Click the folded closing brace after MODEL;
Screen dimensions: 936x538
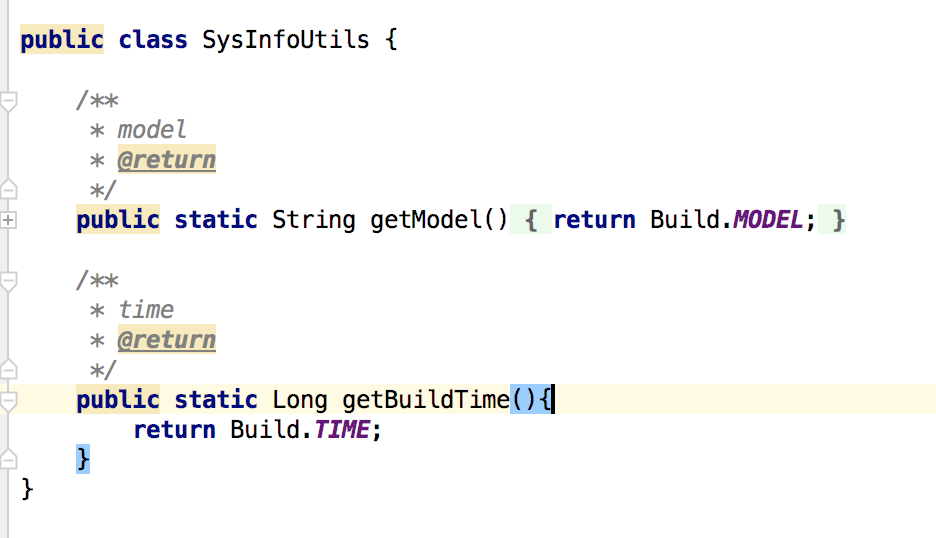(x=832, y=220)
